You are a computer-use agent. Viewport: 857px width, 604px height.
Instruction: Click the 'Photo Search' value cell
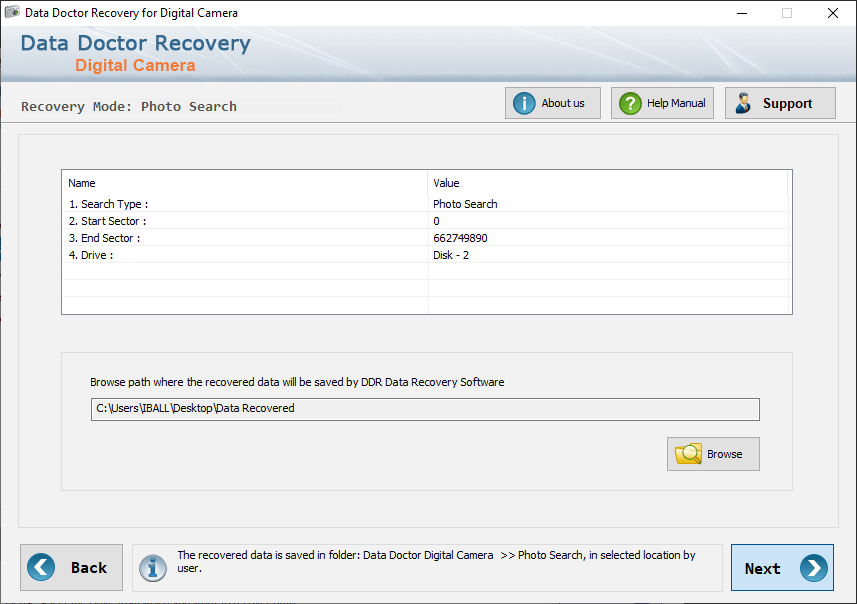coord(465,204)
